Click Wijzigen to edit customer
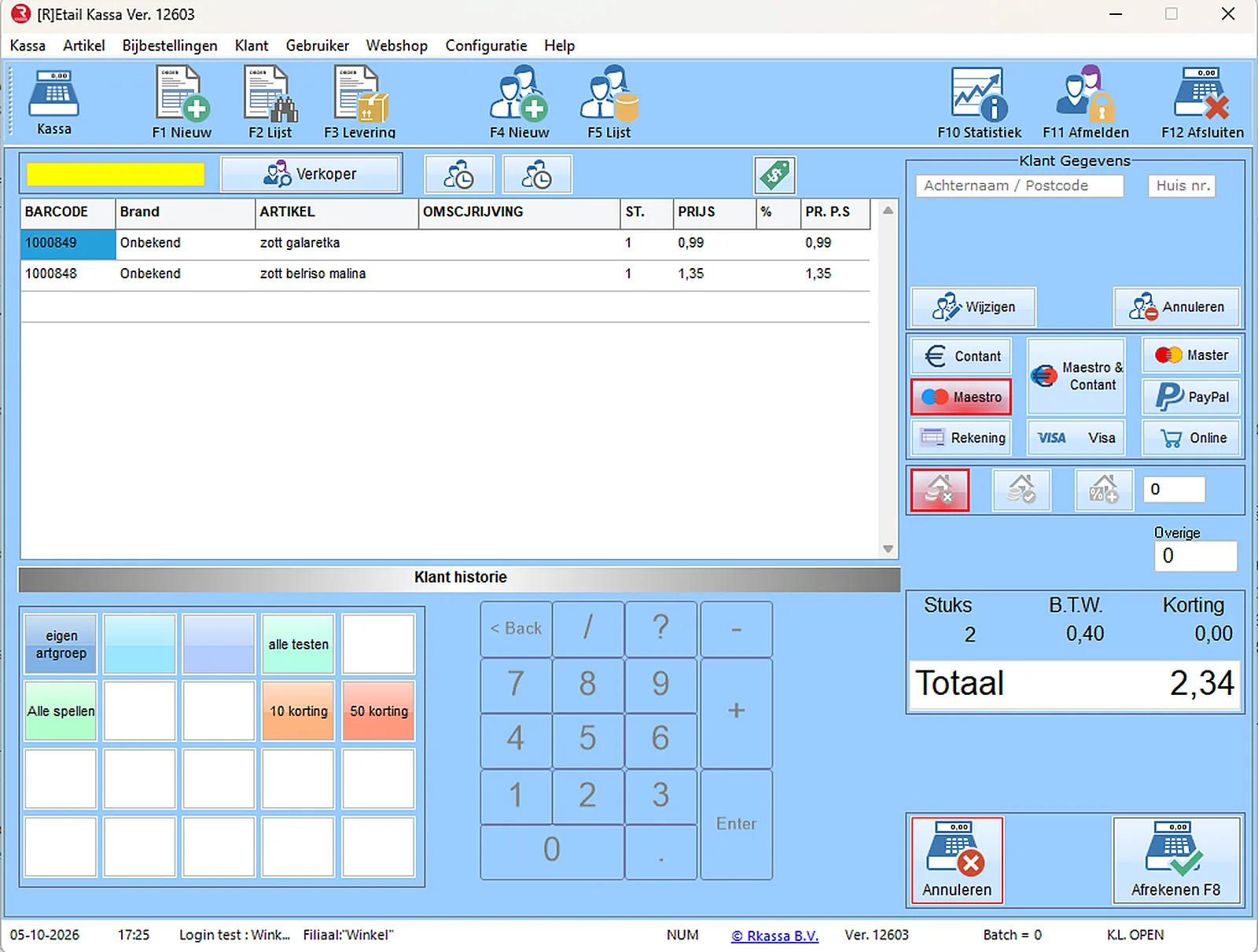Image resolution: width=1258 pixels, height=952 pixels. point(973,307)
